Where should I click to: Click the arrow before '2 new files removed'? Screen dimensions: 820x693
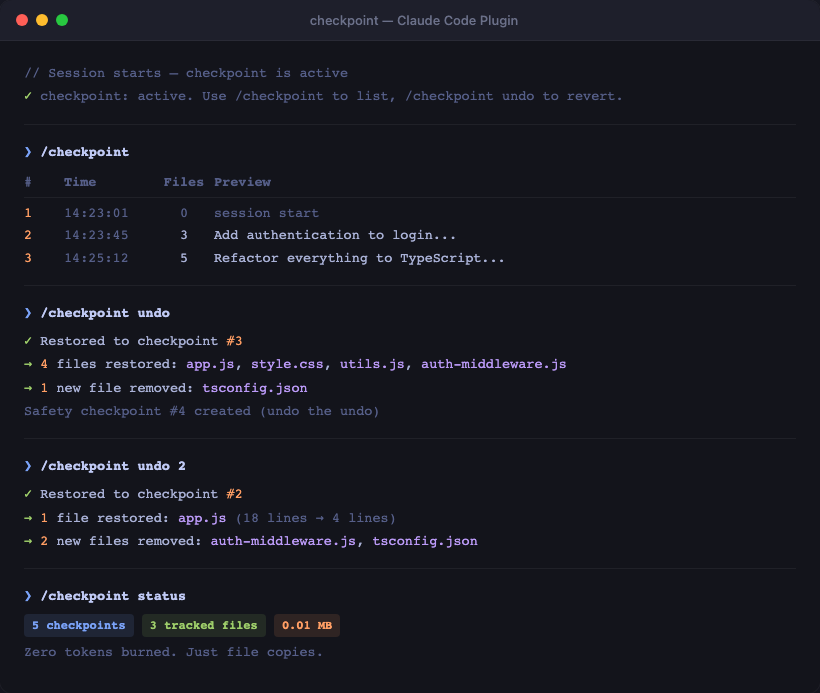(x=28, y=541)
